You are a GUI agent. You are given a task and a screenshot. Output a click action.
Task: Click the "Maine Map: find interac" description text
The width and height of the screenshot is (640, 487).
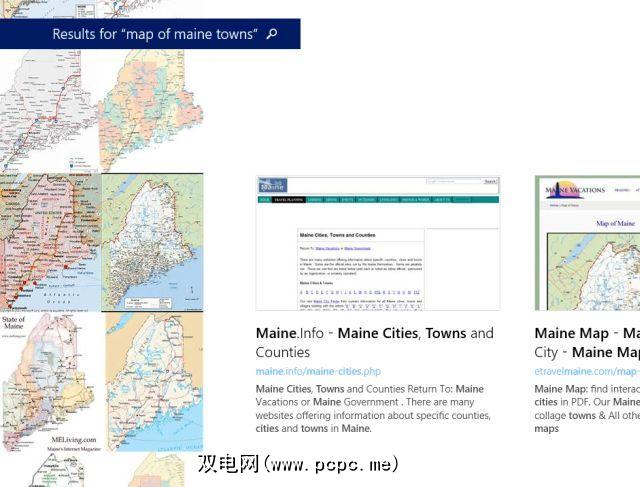coord(587,409)
